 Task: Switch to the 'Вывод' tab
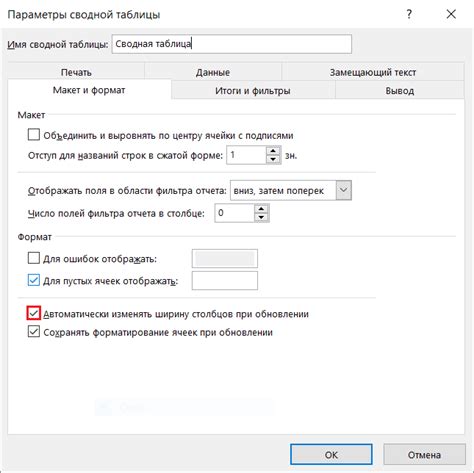[400, 90]
